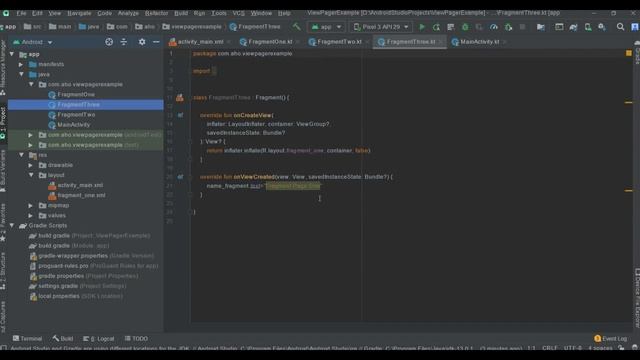
Task: Expand the folded import statement
Action: point(214,71)
